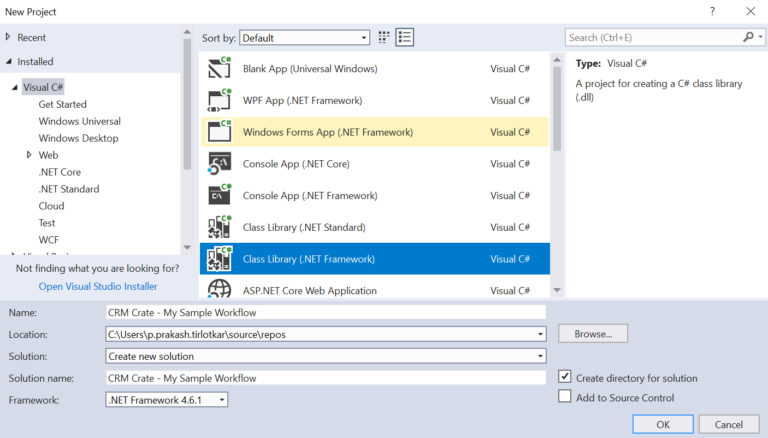Click template list scrollbar down arrow
Viewport: 768px width, 438px height.
pos(557,290)
